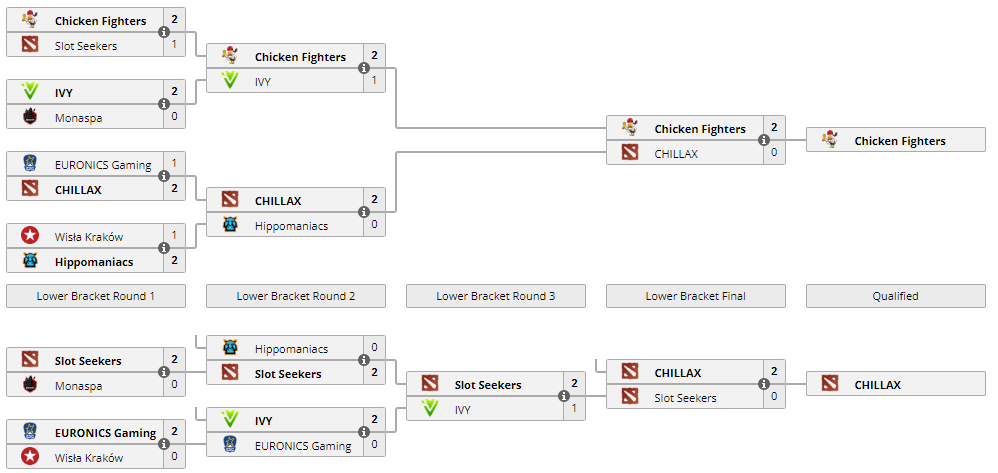Screen dimensions: 998x473
Task: Click CHILLAX logo in lower Qualified slot
Action: 830,384
